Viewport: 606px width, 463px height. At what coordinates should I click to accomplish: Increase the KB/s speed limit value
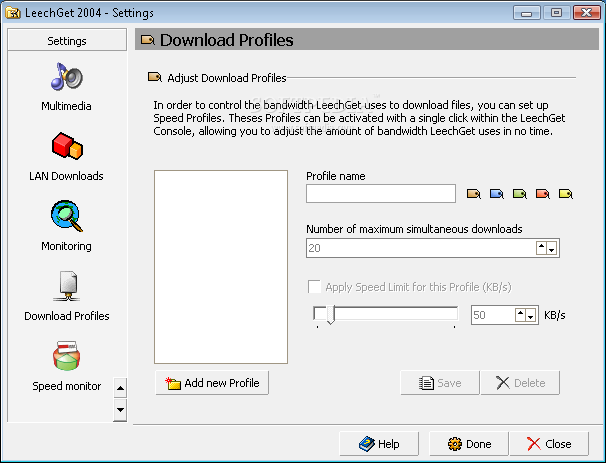click(x=521, y=315)
